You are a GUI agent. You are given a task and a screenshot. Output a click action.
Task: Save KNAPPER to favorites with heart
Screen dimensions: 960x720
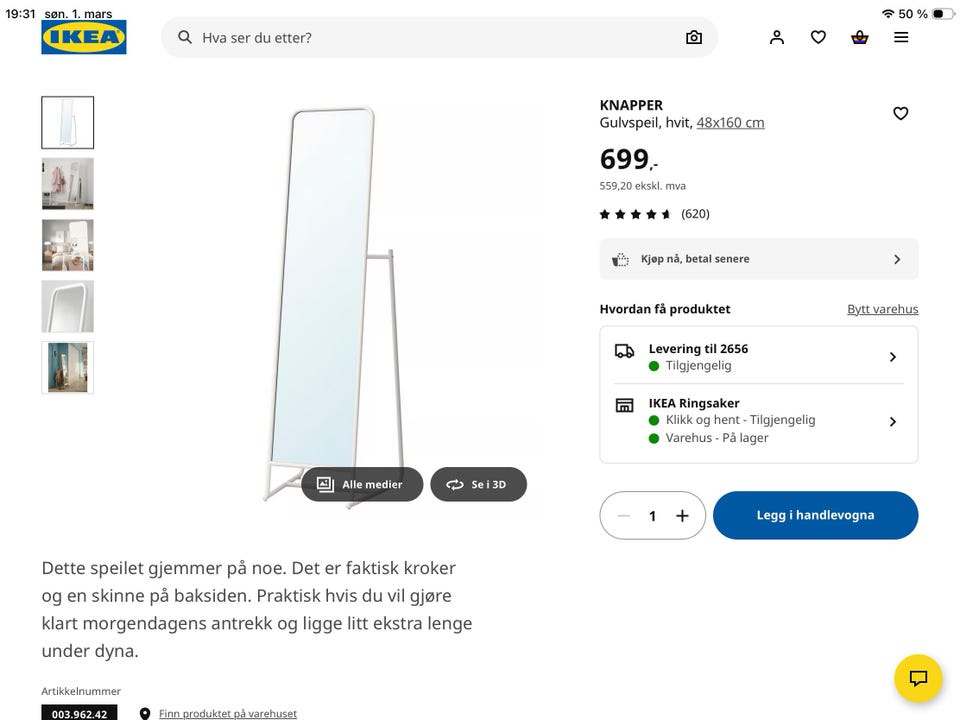pos(900,113)
